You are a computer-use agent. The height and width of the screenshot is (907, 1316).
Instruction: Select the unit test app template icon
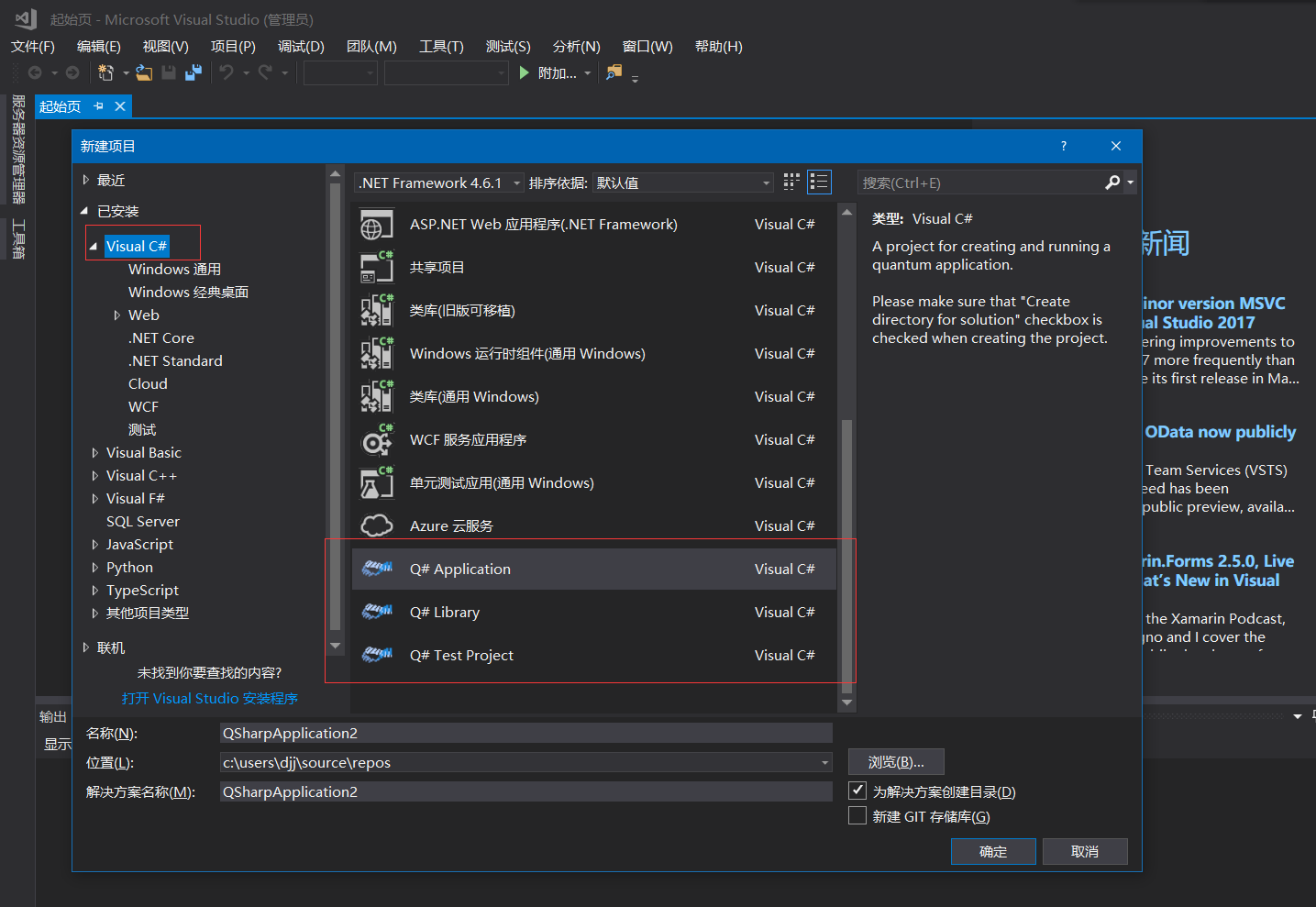pos(376,483)
